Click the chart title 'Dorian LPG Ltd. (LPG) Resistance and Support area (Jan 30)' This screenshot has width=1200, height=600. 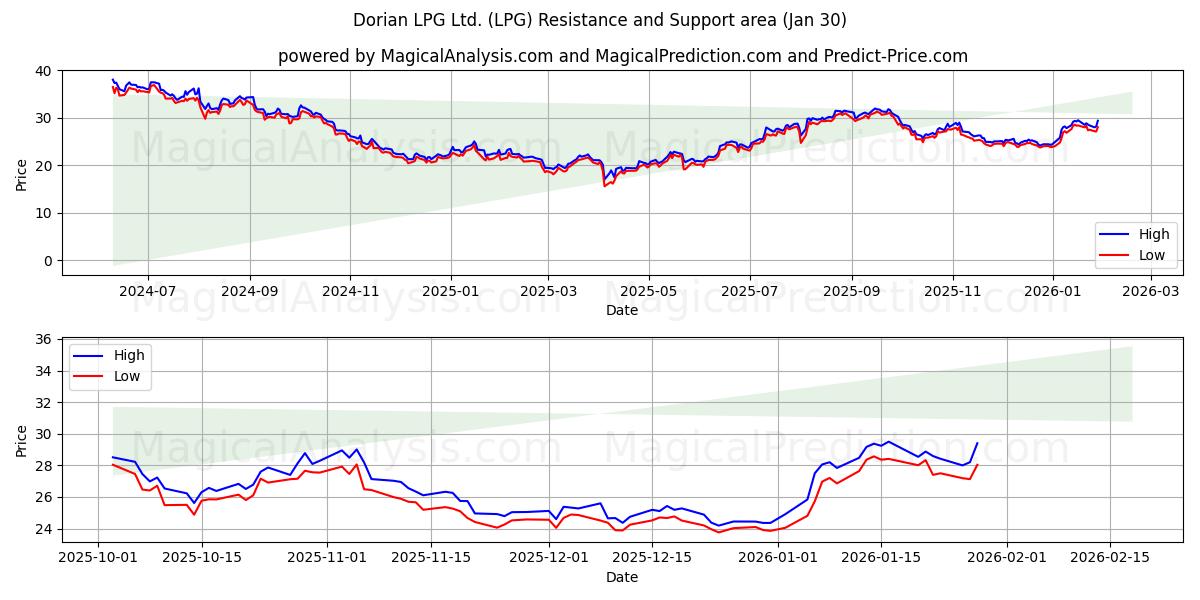(600, 20)
